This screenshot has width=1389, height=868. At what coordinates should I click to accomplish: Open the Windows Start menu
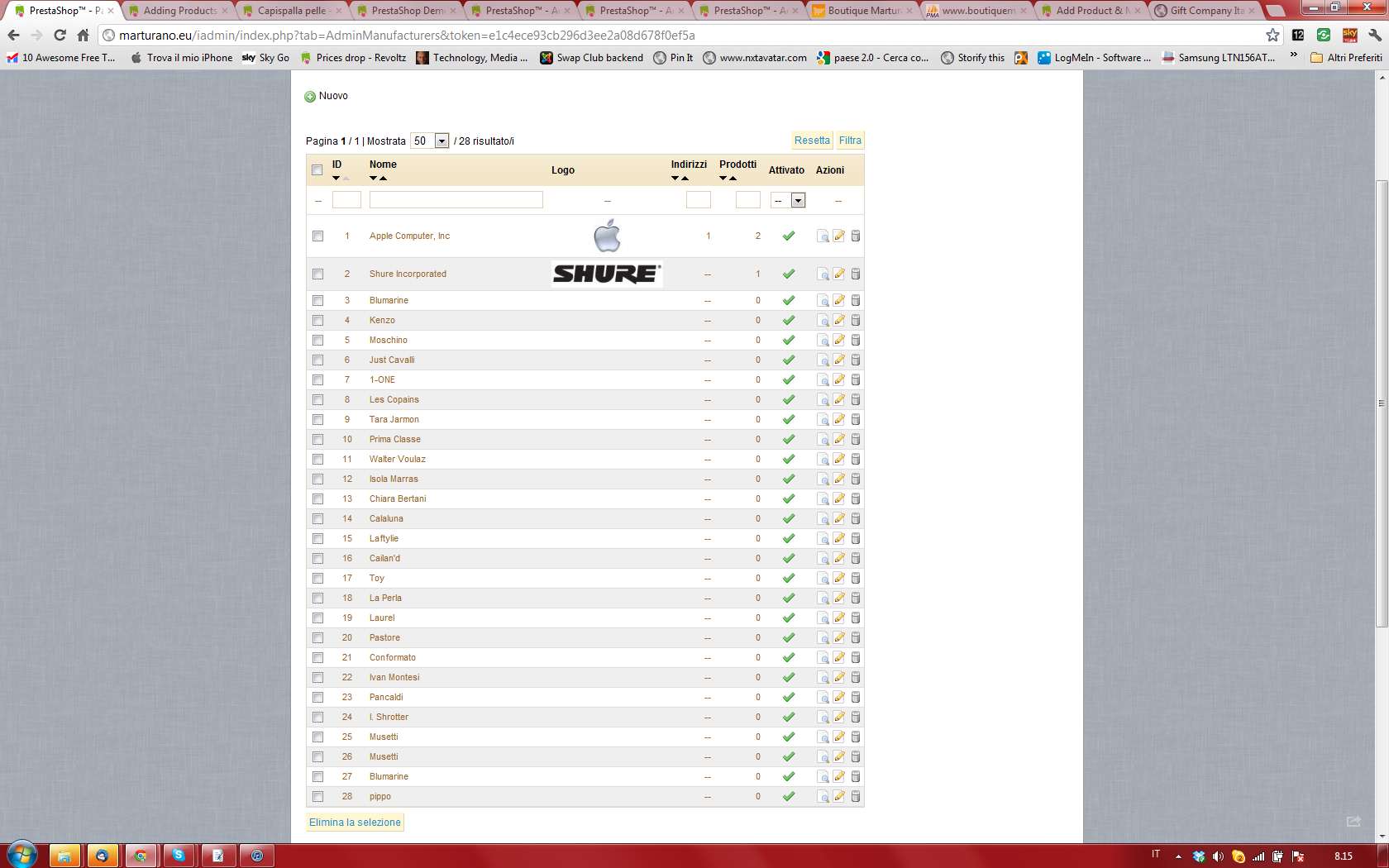(21, 855)
